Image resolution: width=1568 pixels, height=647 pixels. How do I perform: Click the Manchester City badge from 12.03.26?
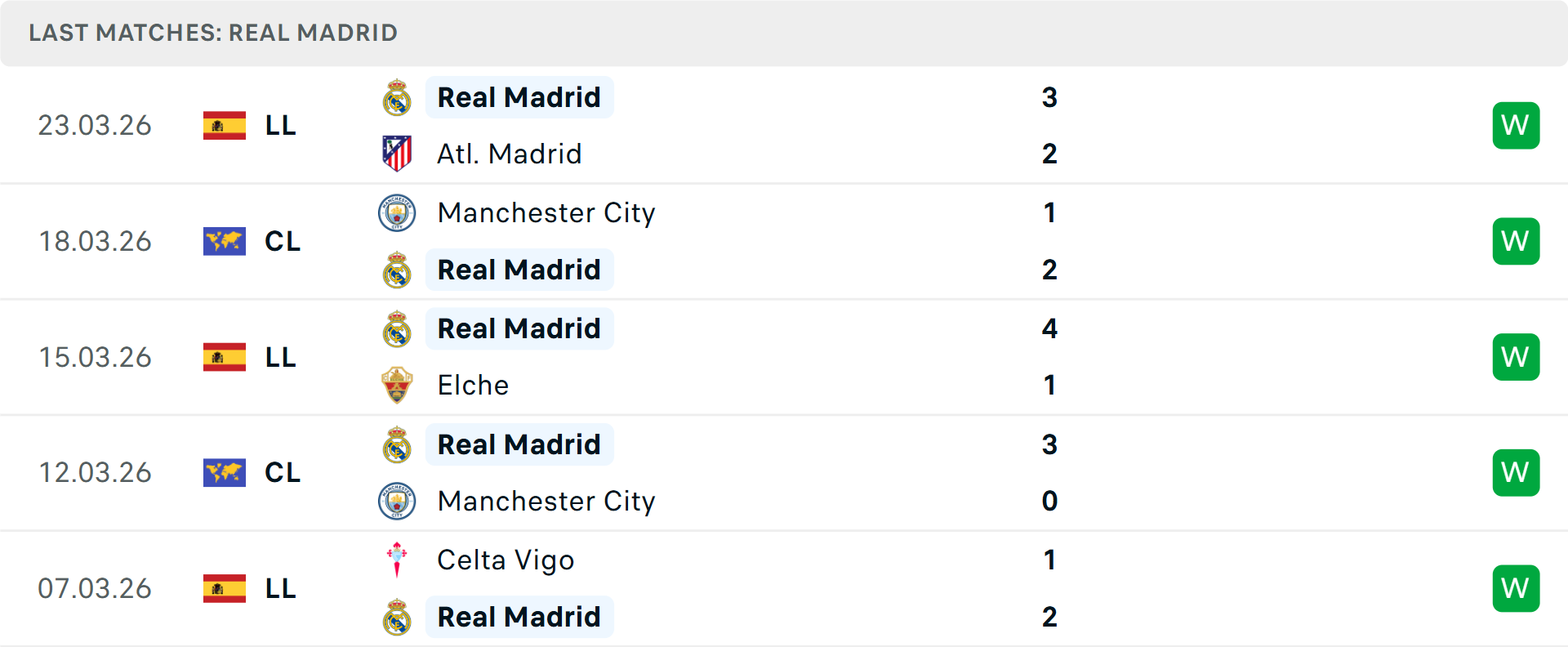pos(397,502)
